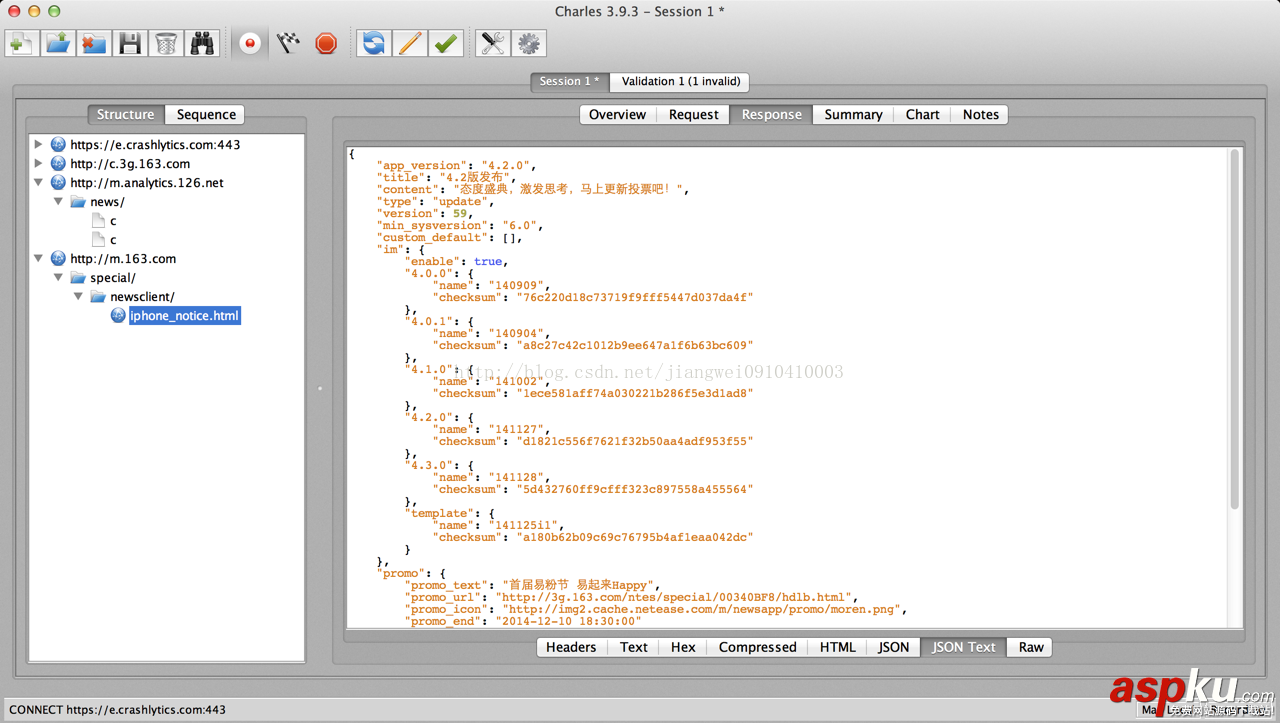This screenshot has width=1280, height=723.
Task: Select the special/ folder row
Action: click(112, 278)
